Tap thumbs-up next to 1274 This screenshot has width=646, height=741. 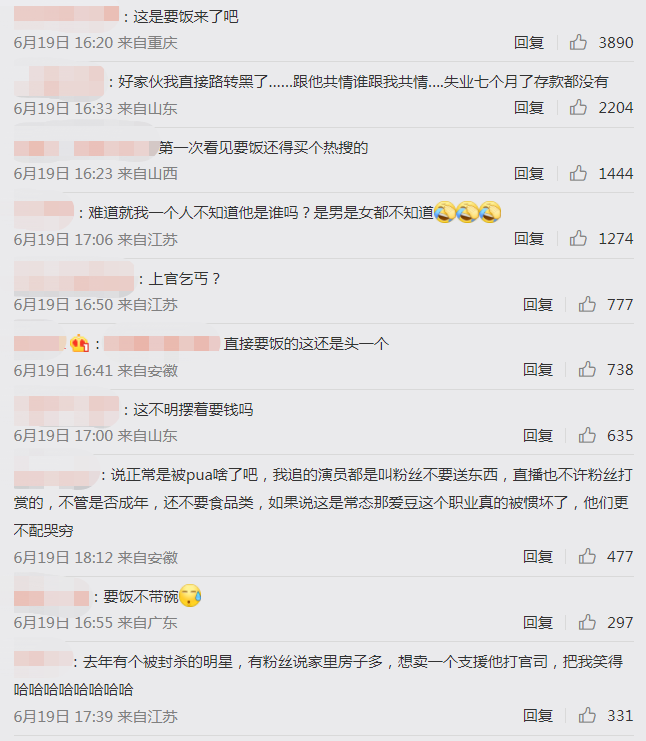click(x=577, y=239)
